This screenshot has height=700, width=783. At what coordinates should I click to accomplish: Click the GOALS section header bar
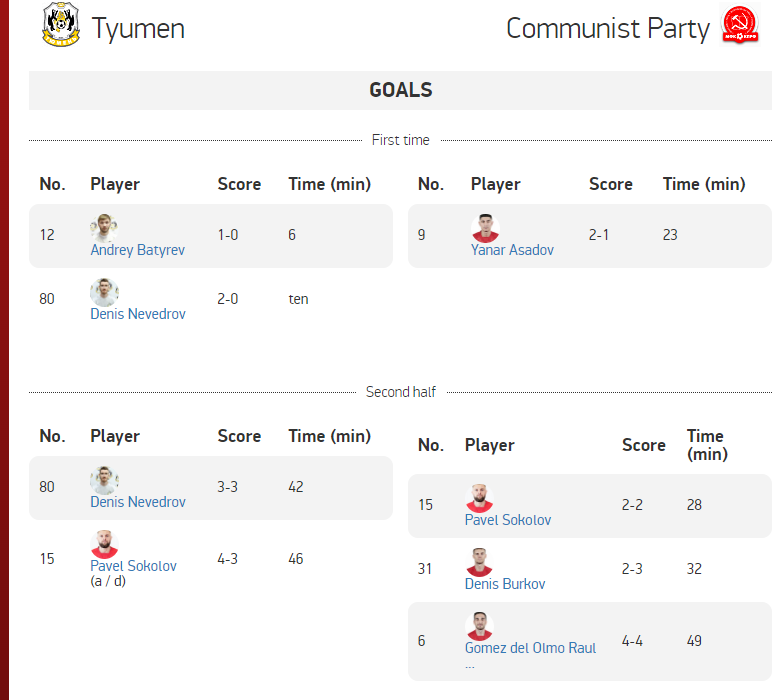tap(400, 90)
